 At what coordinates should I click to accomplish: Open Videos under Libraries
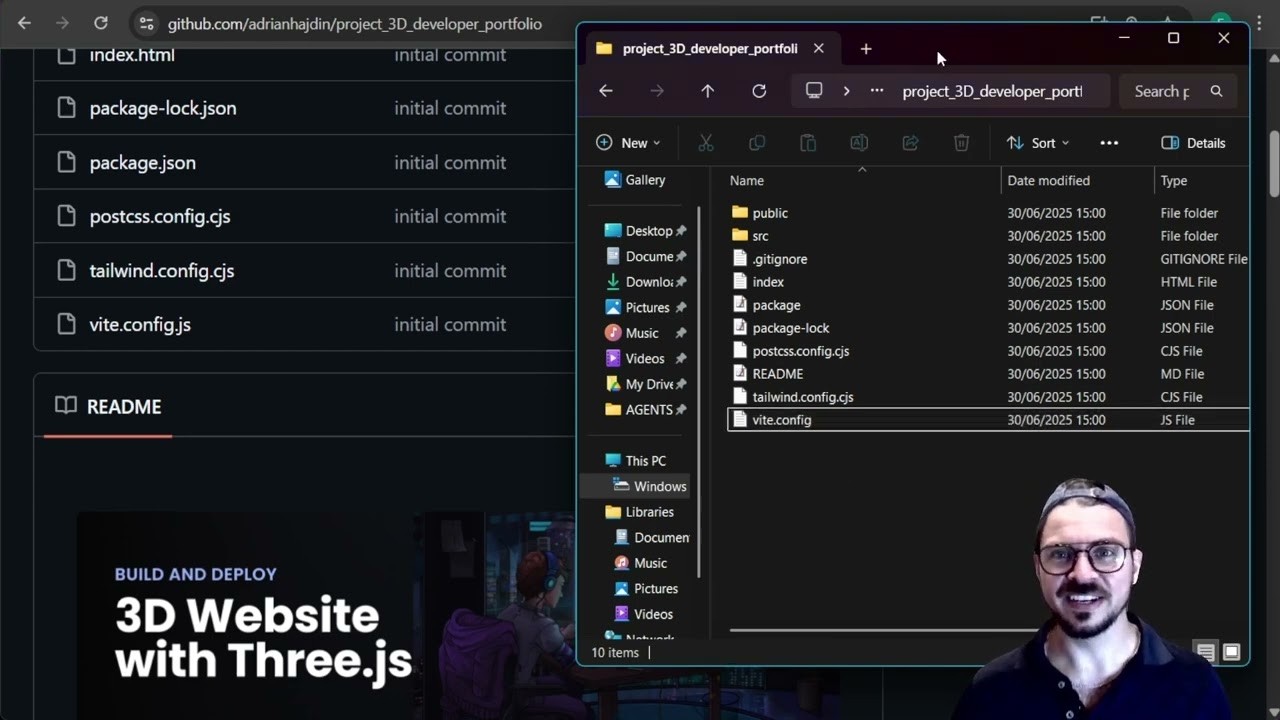click(x=644, y=614)
